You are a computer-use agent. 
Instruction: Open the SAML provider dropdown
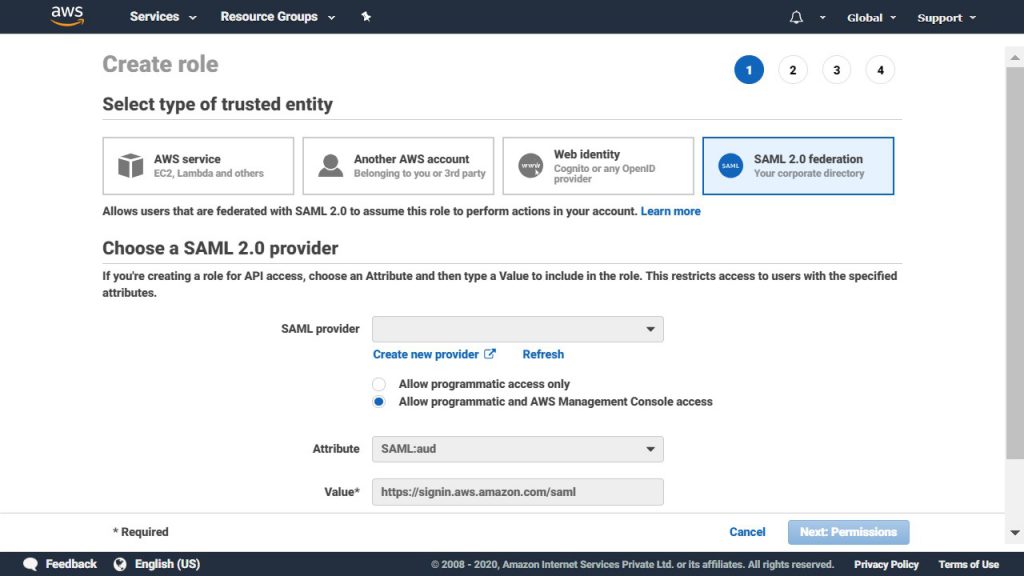click(x=517, y=328)
